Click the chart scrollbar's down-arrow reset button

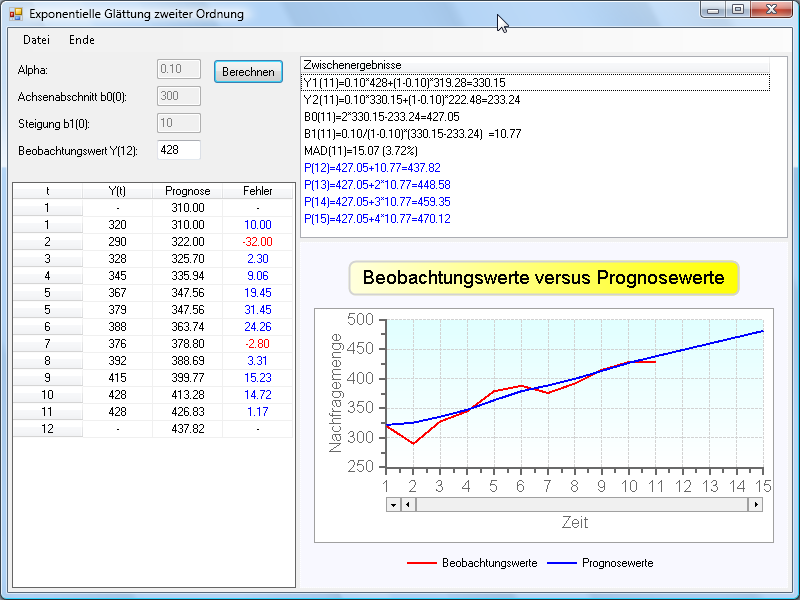pos(392,505)
